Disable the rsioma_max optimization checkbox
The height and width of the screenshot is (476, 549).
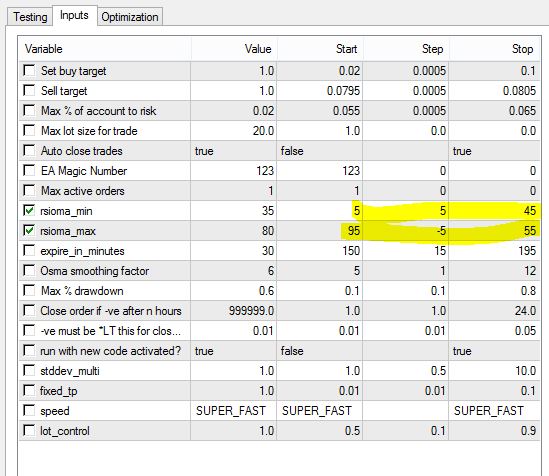[29, 230]
